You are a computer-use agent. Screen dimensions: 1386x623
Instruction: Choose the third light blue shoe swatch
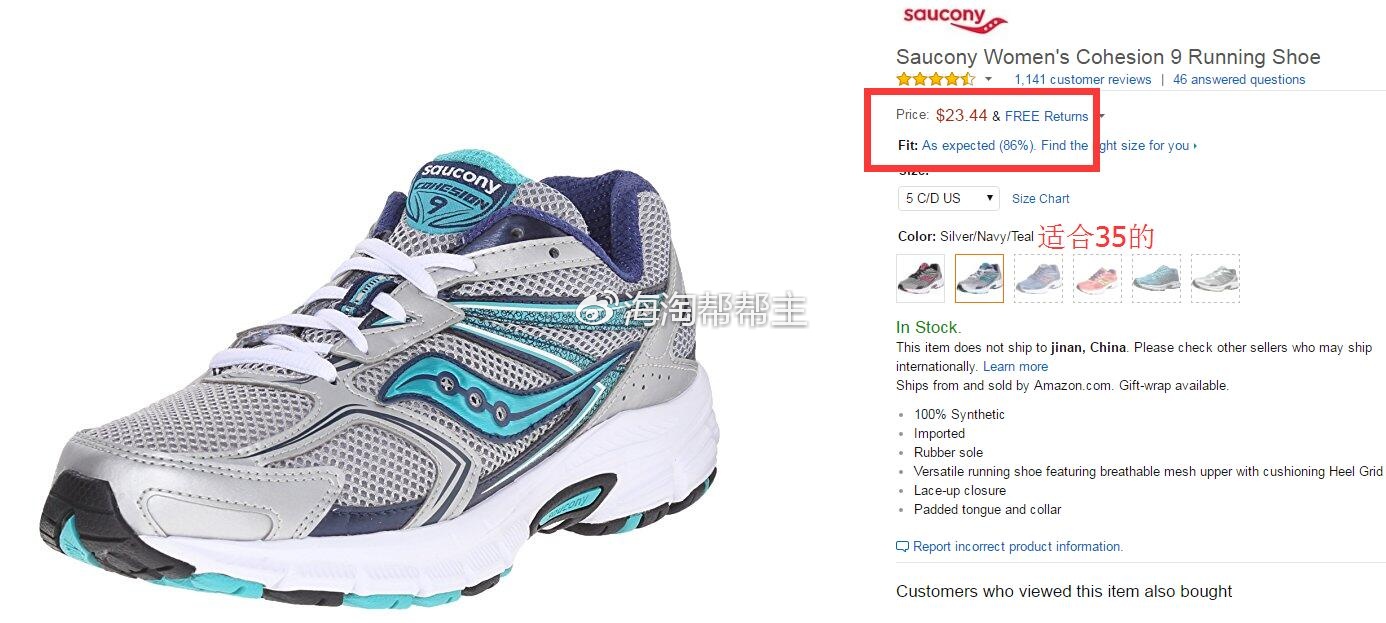coord(1038,278)
